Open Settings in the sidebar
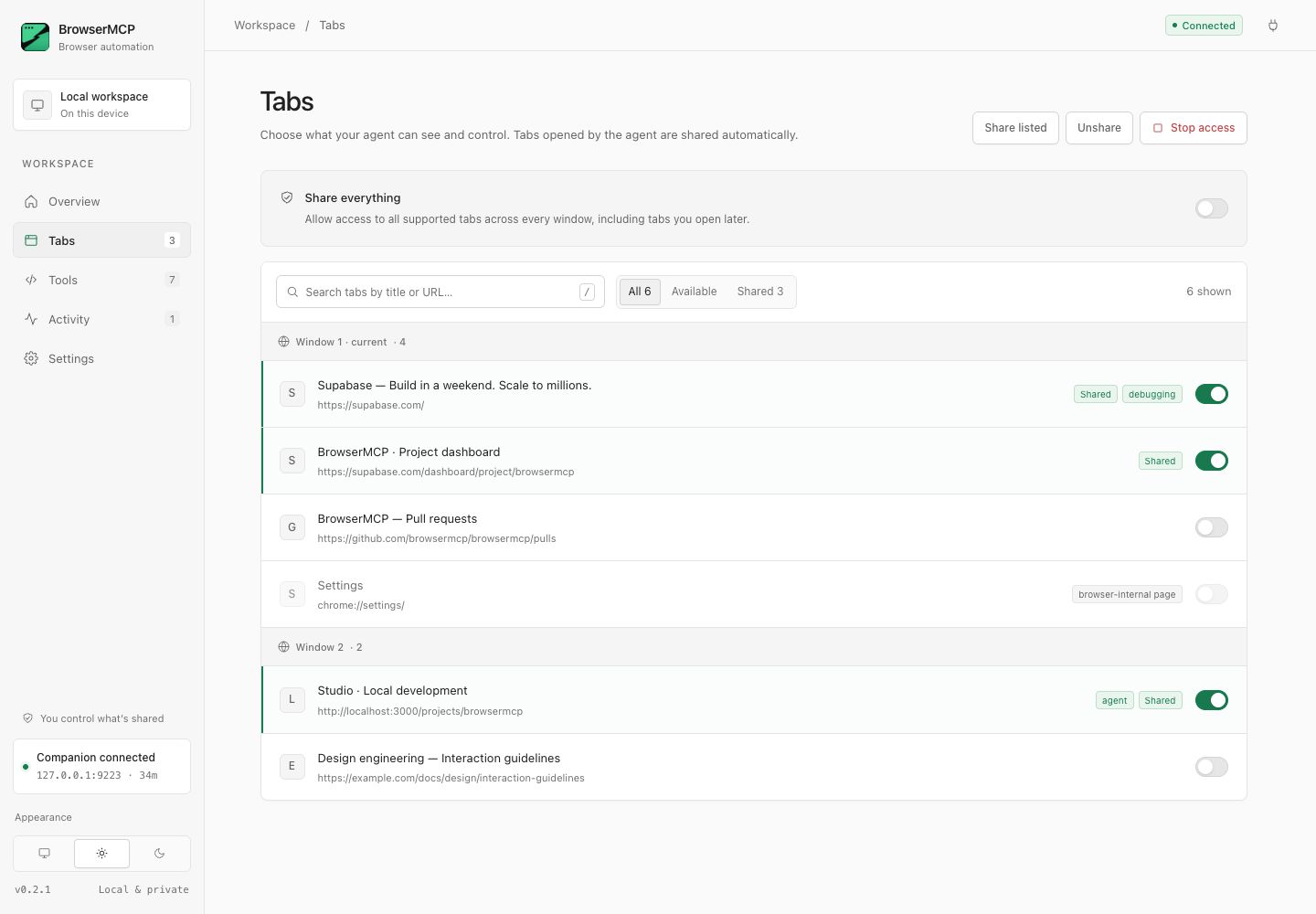Screen dimensions: 1316x914 (x=101, y=358)
